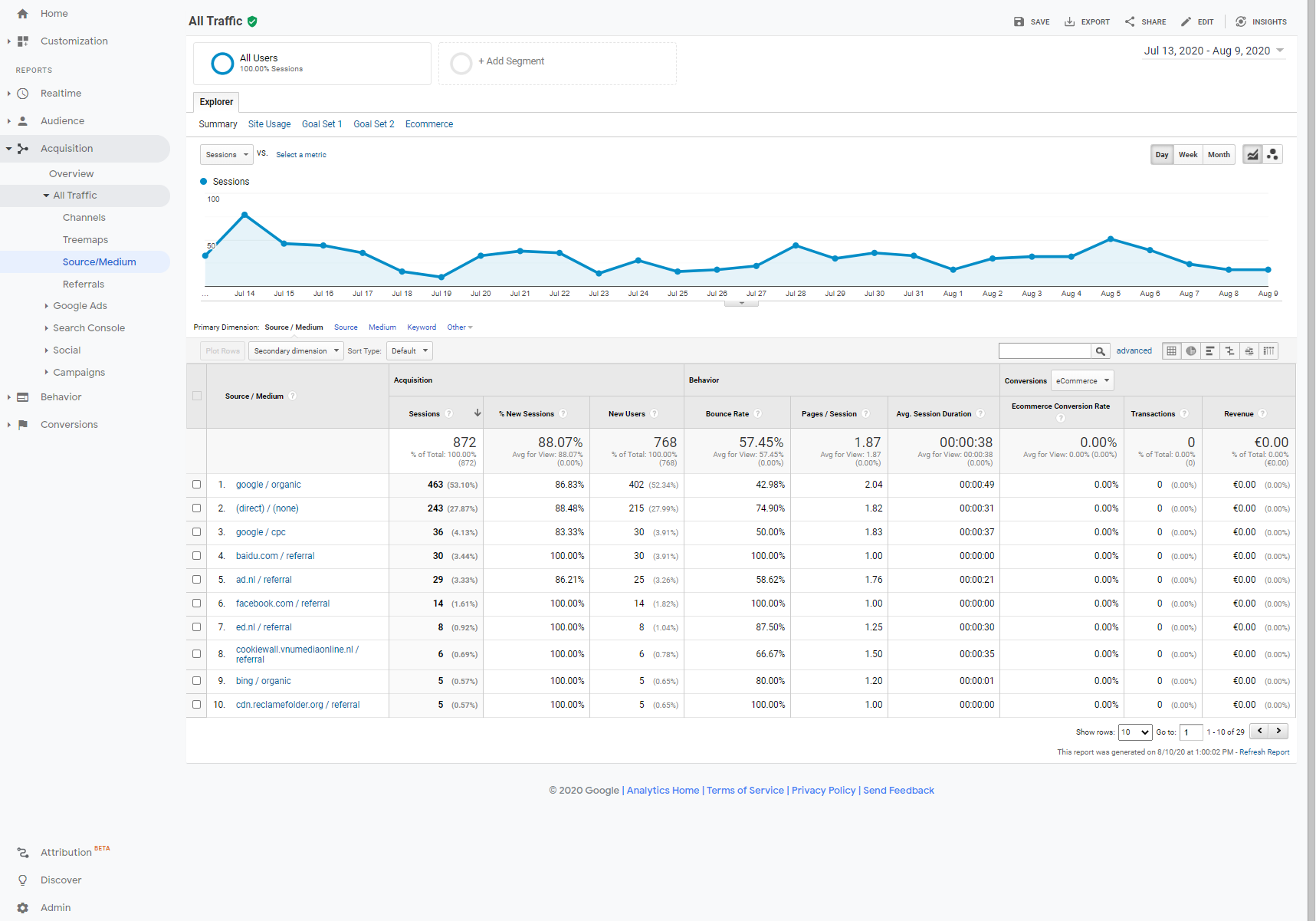Viewport: 1316px width, 921px height.
Task: Switch to motion chart view
Action: (x=1272, y=155)
